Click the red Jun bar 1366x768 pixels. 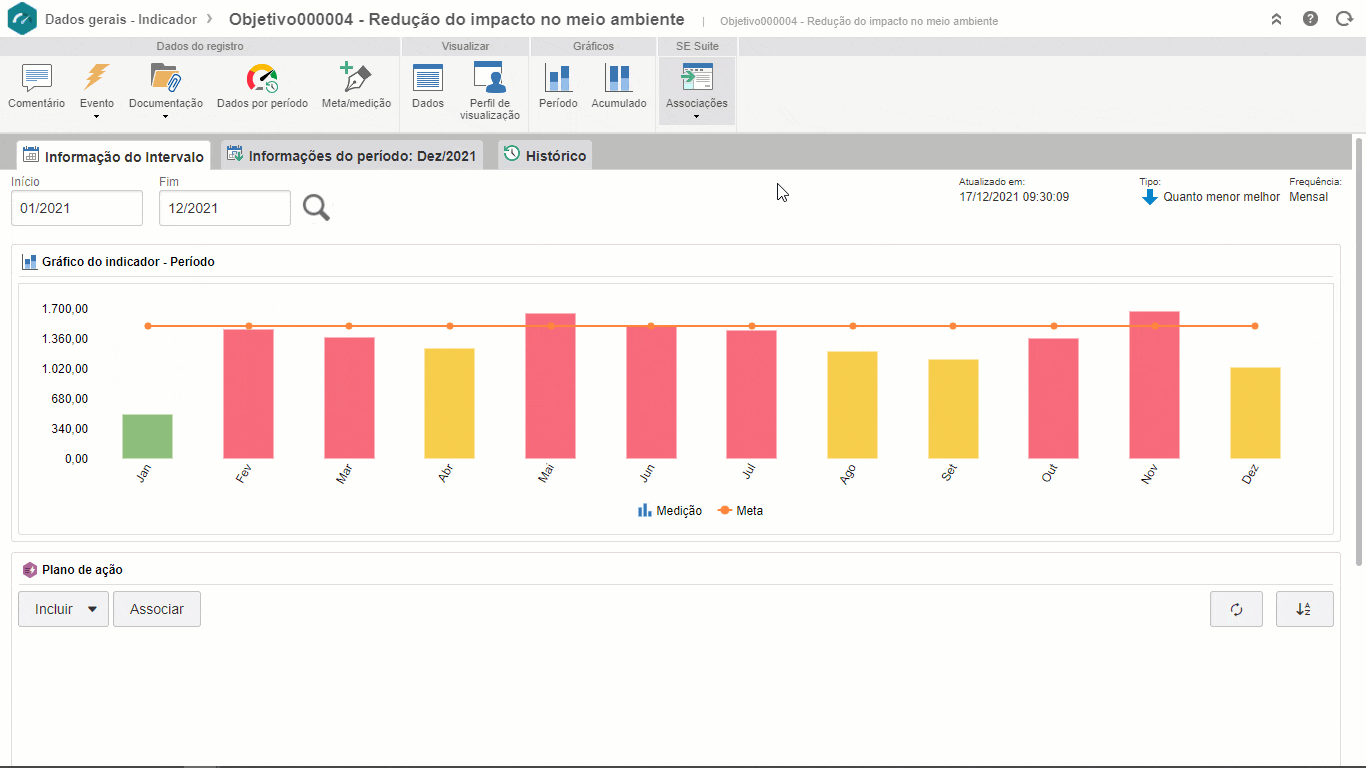click(x=651, y=392)
